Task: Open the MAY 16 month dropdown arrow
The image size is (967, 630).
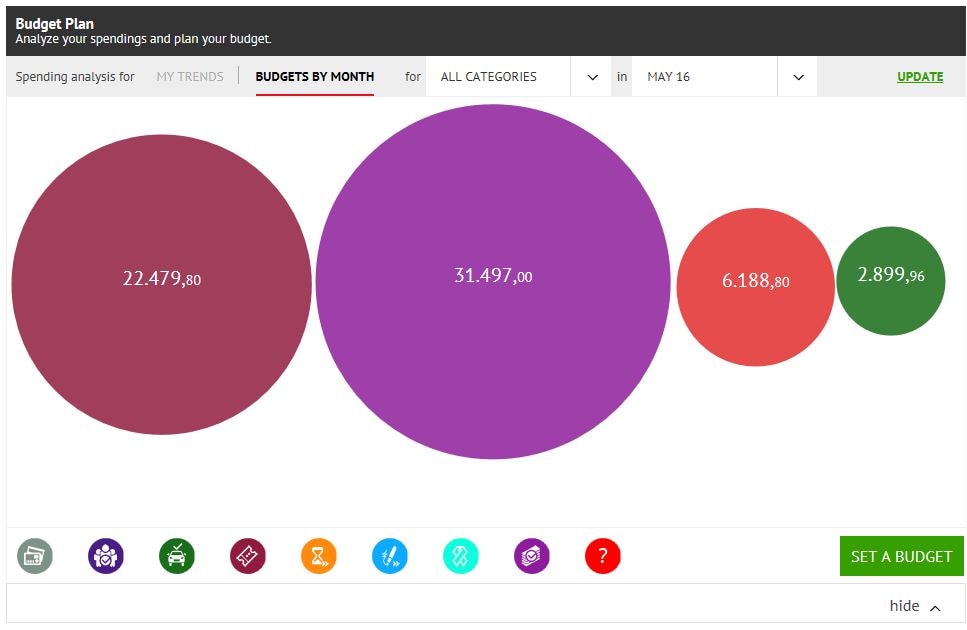Action: (x=798, y=77)
